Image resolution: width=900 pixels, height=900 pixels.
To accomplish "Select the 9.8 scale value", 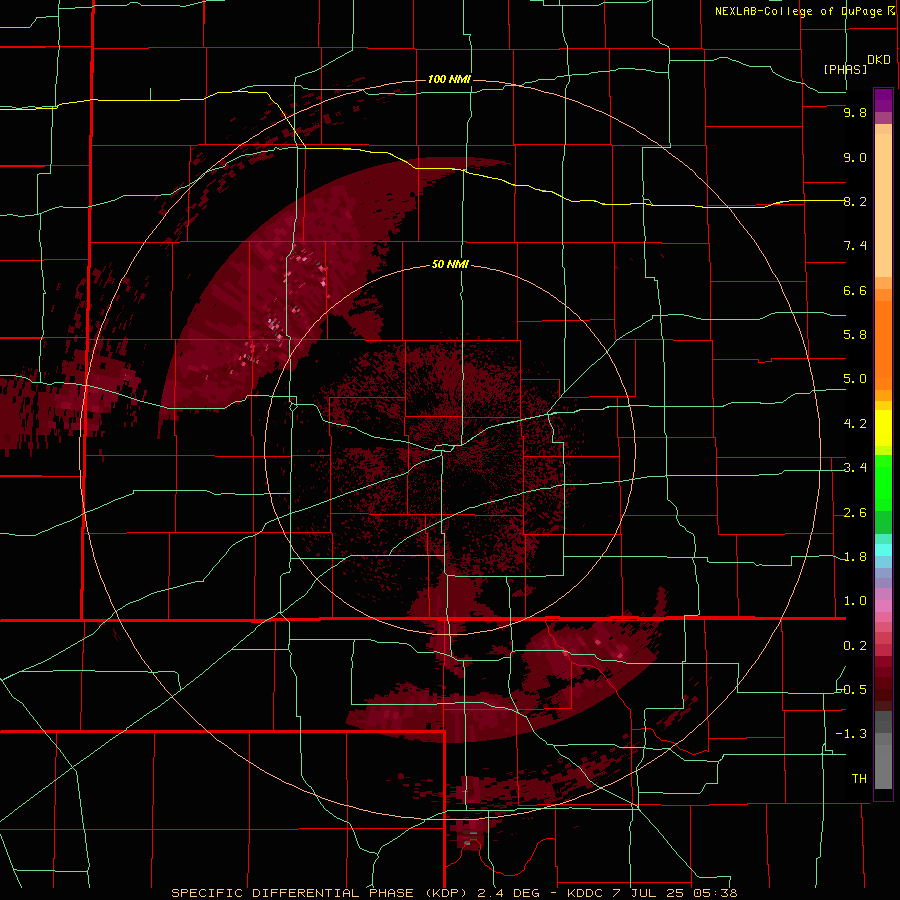I will [855, 113].
